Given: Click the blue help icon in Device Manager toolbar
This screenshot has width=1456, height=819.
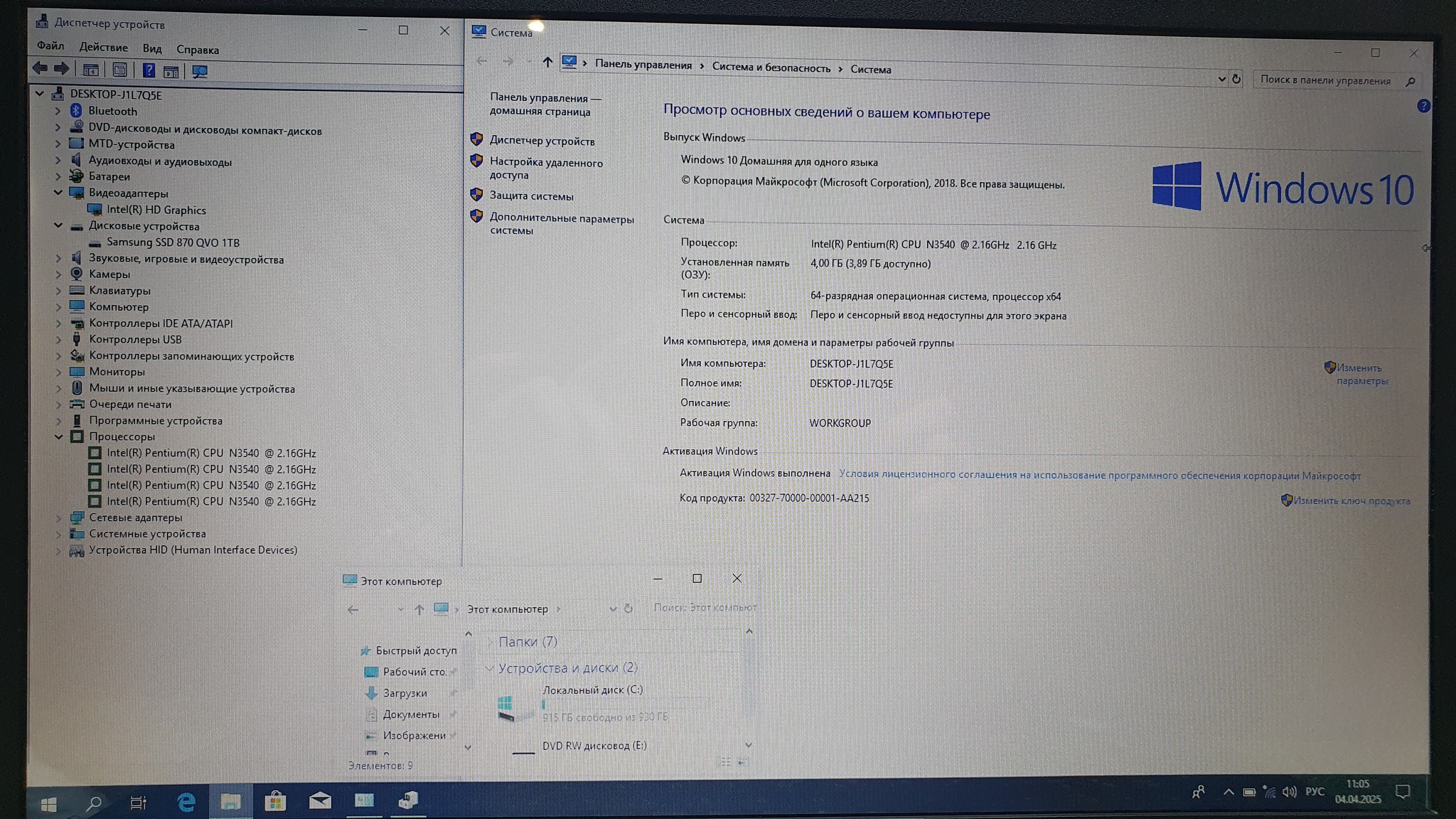Looking at the screenshot, I should 149,70.
